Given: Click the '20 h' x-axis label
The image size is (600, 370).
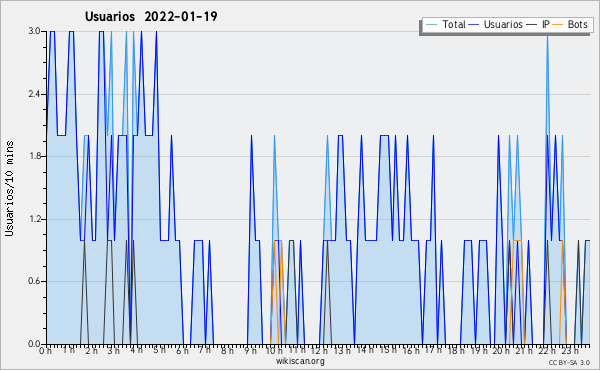Looking at the screenshot, I should pos(501,350).
